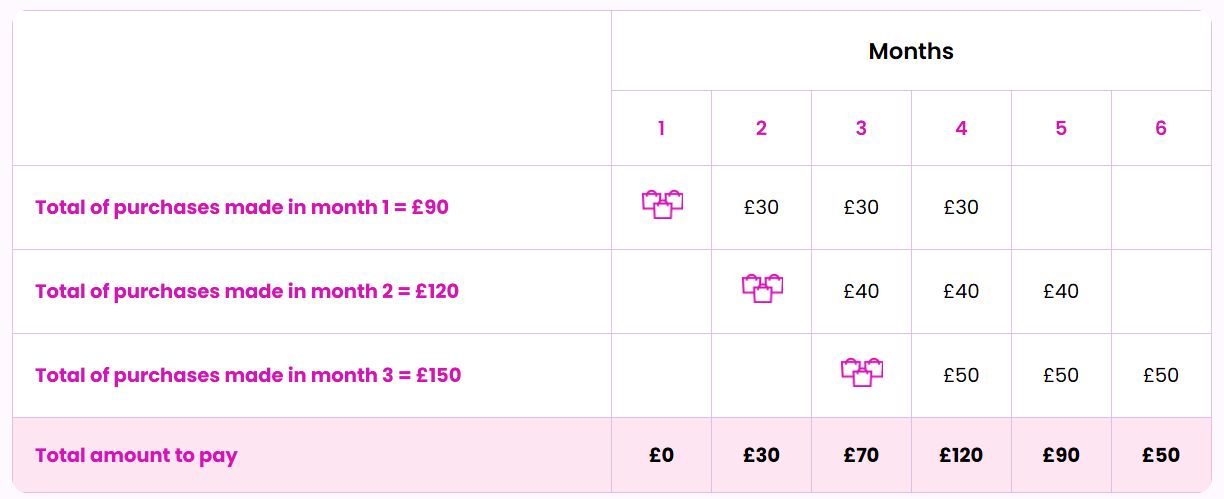This screenshot has height=499, width=1224.
Task: Click the Total amount to pay label
Action: point(136,456)
